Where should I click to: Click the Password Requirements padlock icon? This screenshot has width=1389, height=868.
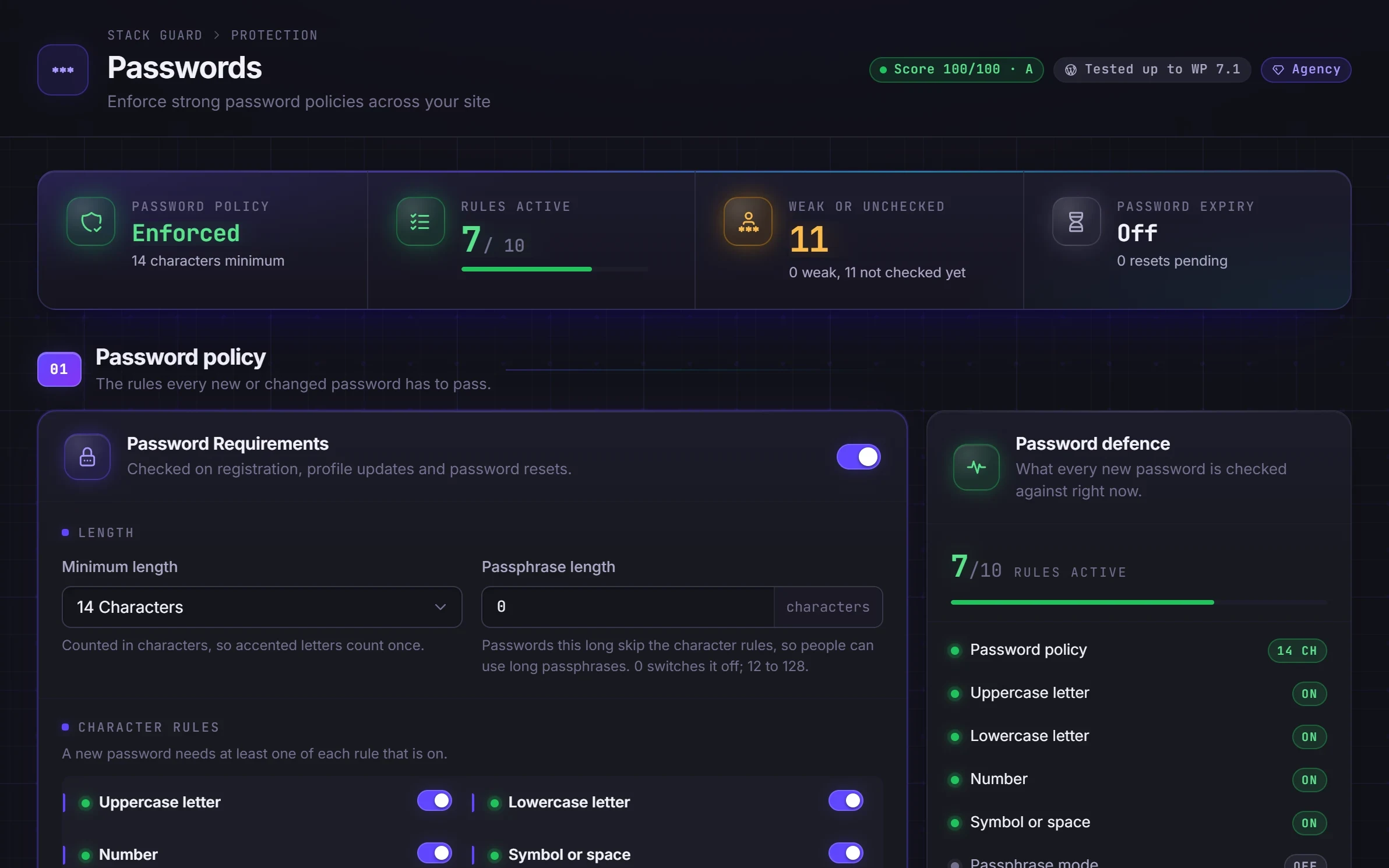click(87, 457)
